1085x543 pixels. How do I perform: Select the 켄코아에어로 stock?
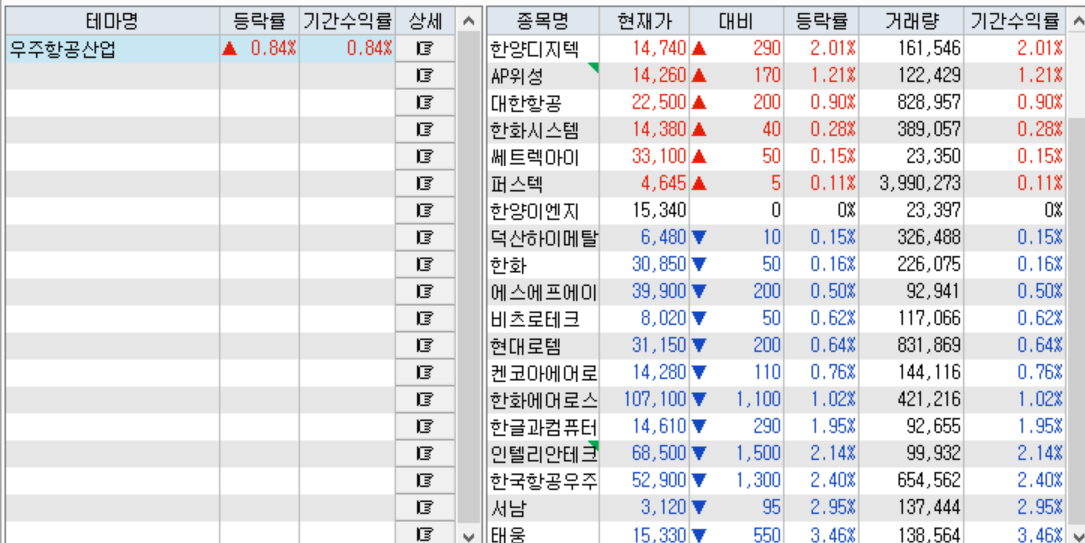[x=544, y=372]
